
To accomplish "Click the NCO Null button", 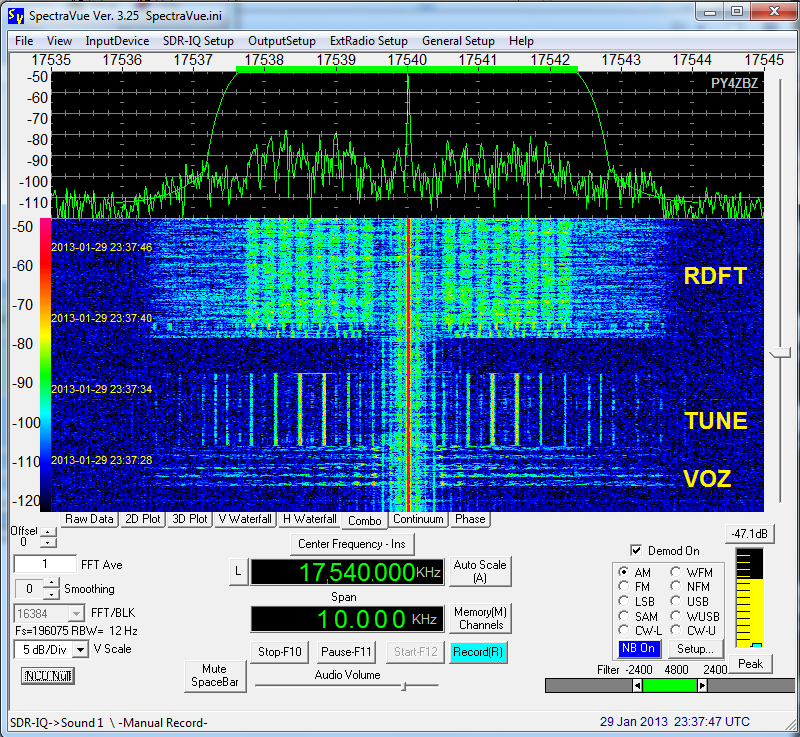I will coord(48,675).
